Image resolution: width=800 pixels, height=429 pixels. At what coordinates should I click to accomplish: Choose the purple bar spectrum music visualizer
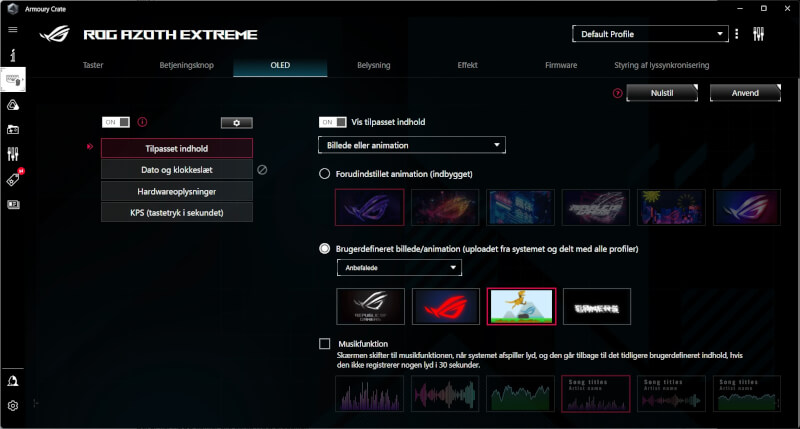coord(369,394)
